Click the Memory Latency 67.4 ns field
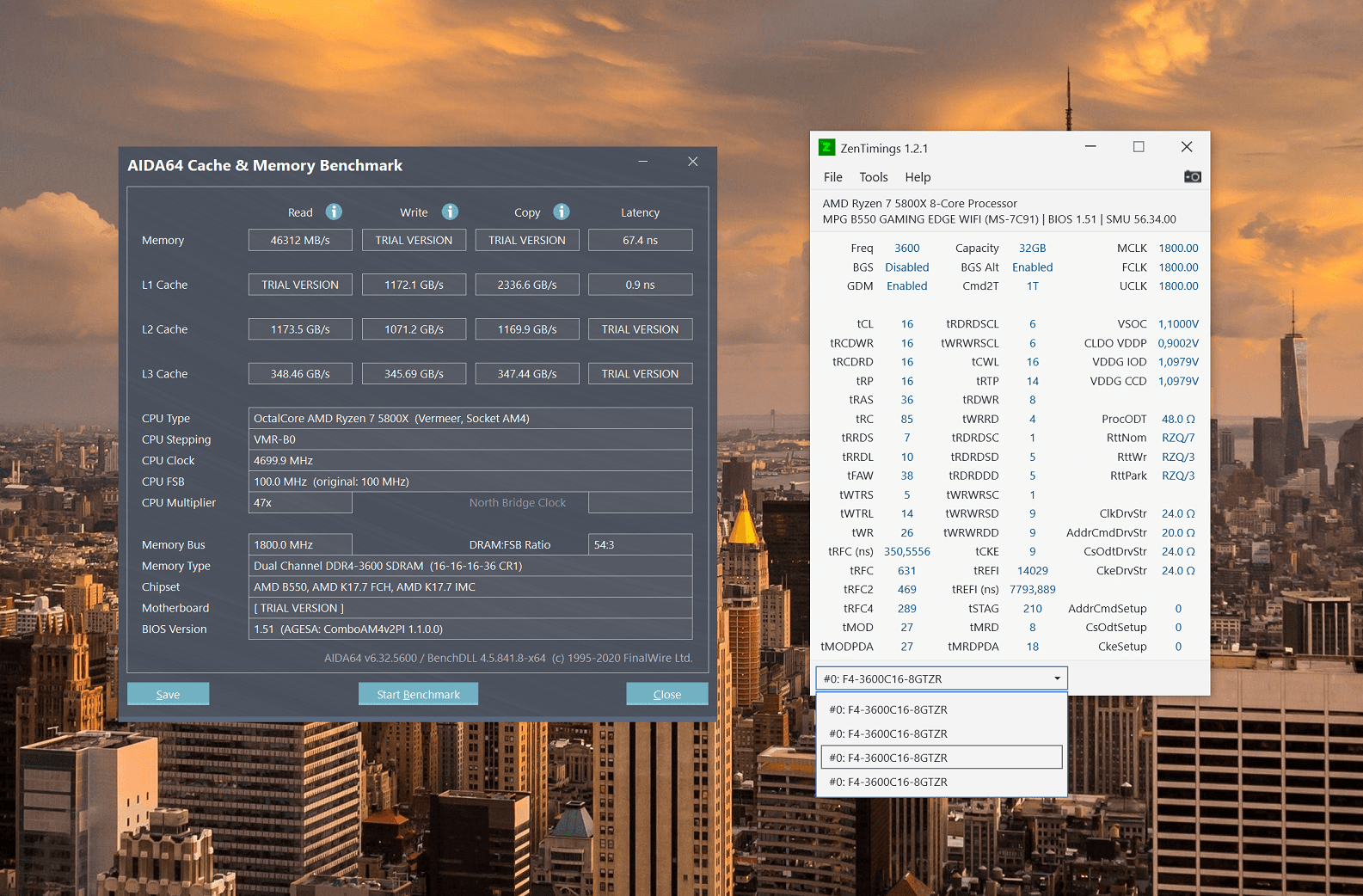1363x896 pixels. pyautogui.click(x=641, y=240)
